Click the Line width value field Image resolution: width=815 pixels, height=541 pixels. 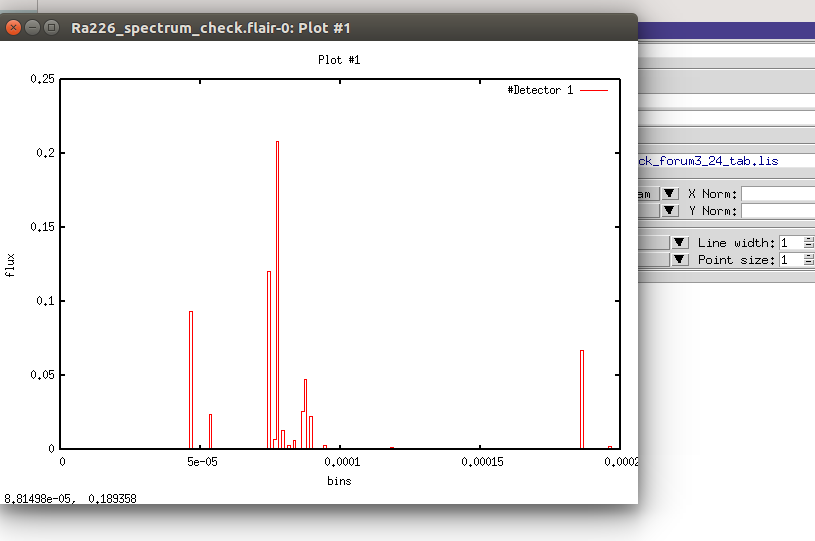pos(791,243)
